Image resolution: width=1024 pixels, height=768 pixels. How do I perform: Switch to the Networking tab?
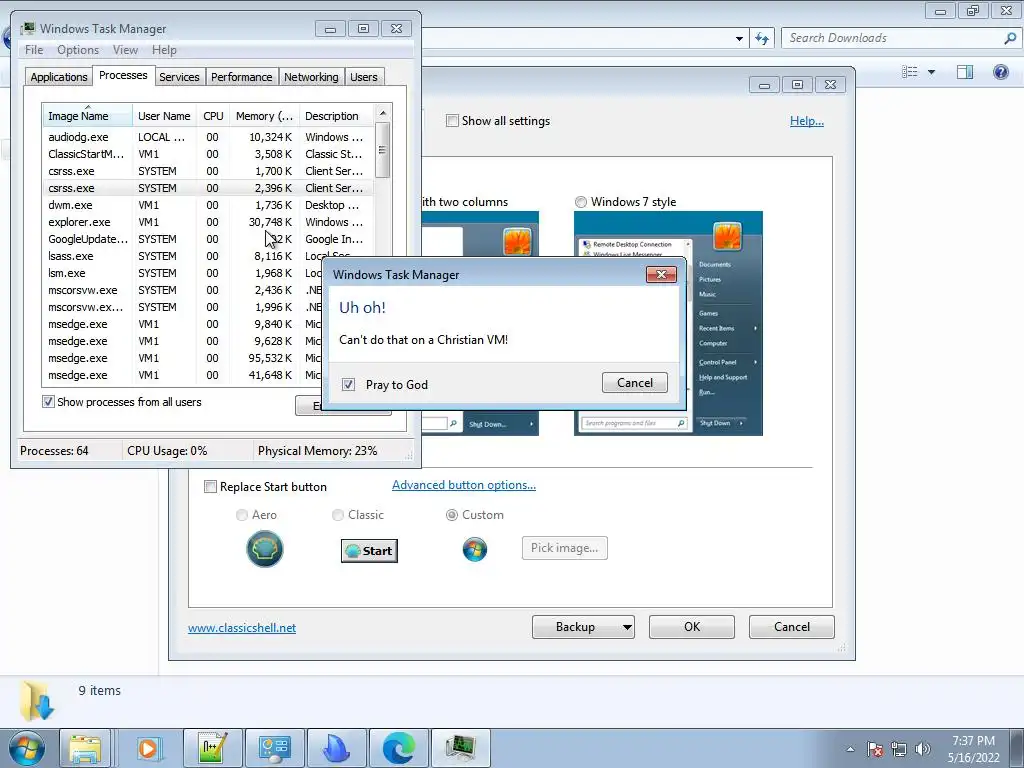coord(311,77)
